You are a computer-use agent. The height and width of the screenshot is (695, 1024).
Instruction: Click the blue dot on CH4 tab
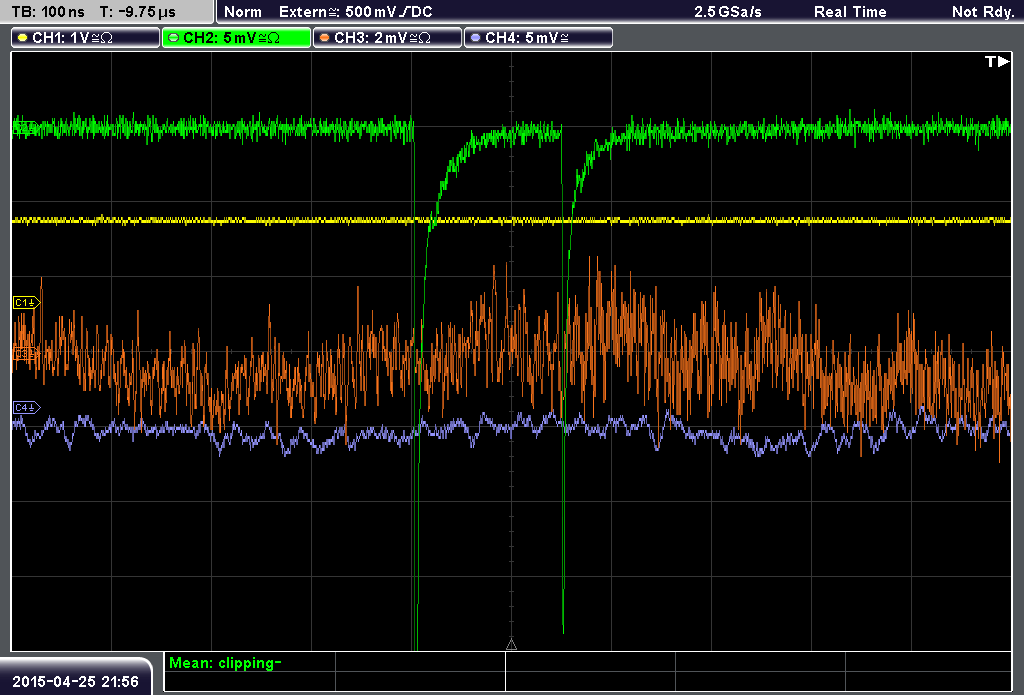[x=475, y=38]
